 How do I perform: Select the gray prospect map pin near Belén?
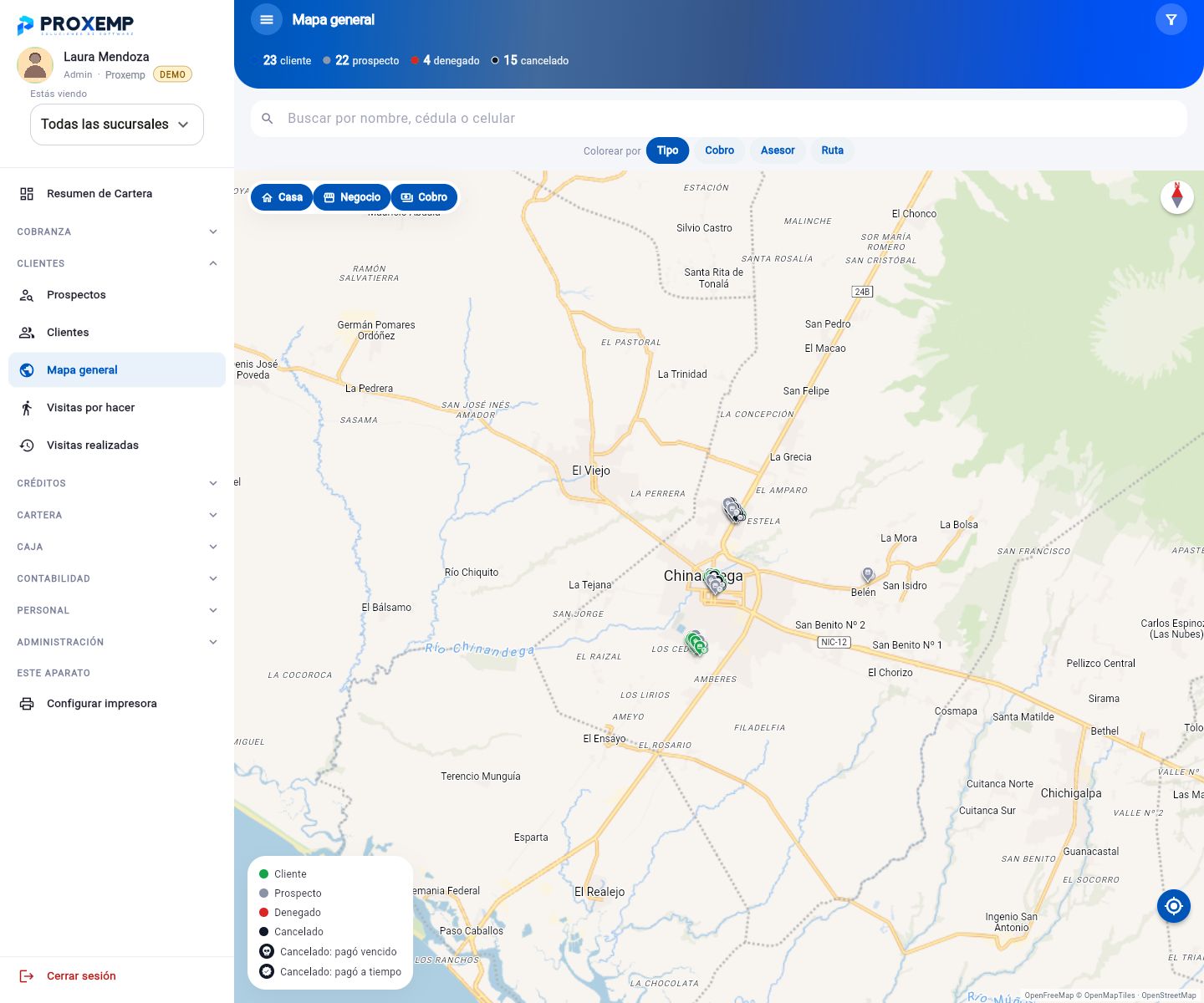868,575
